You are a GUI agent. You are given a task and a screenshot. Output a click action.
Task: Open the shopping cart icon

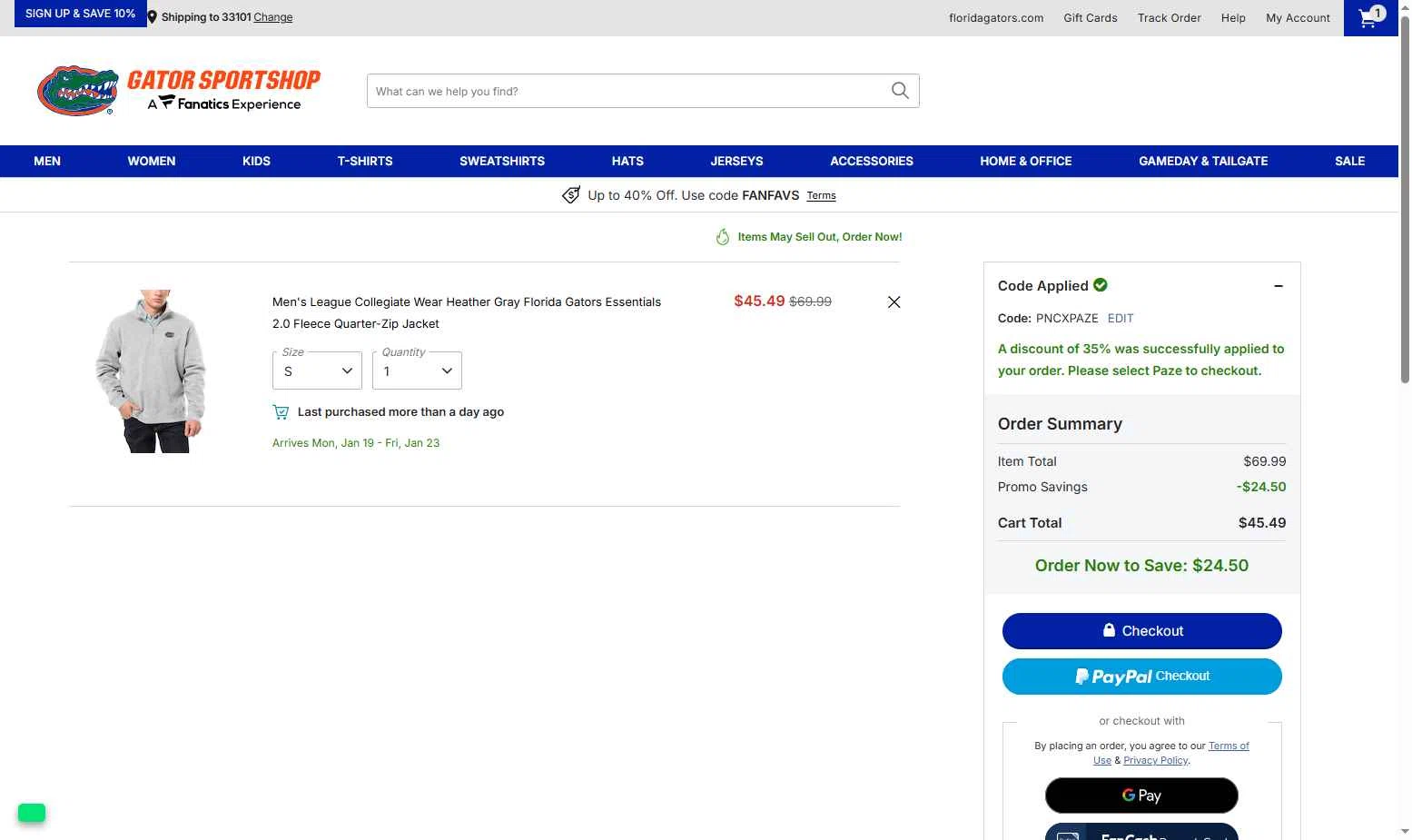coord(1370,17)
